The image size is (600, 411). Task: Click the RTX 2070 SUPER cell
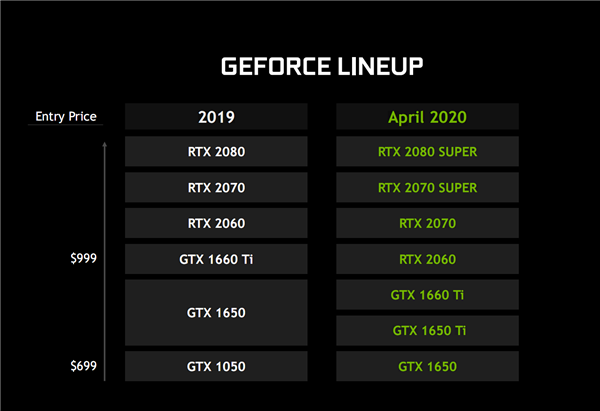427,187
